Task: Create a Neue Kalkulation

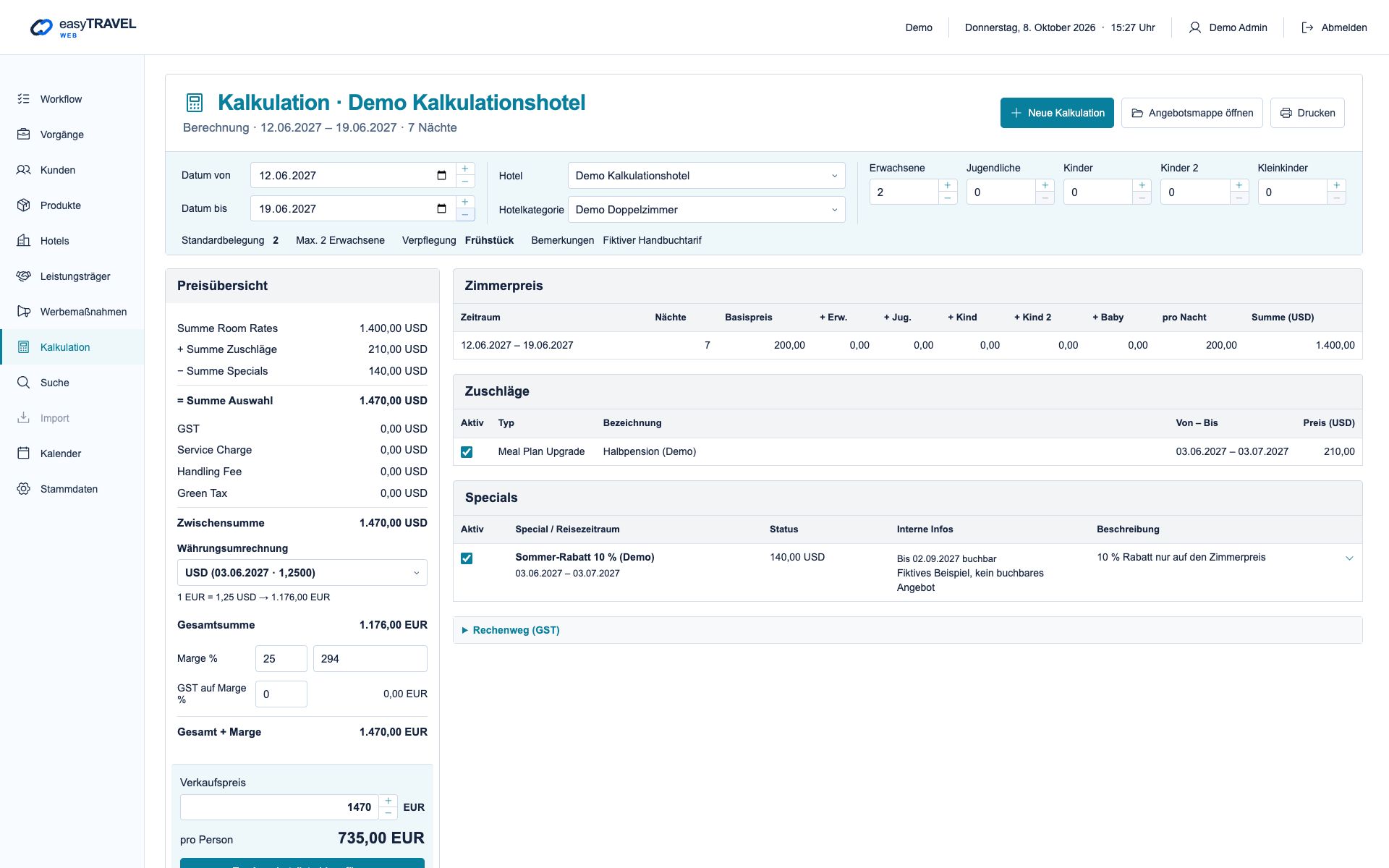Action: pos(1057,113)
